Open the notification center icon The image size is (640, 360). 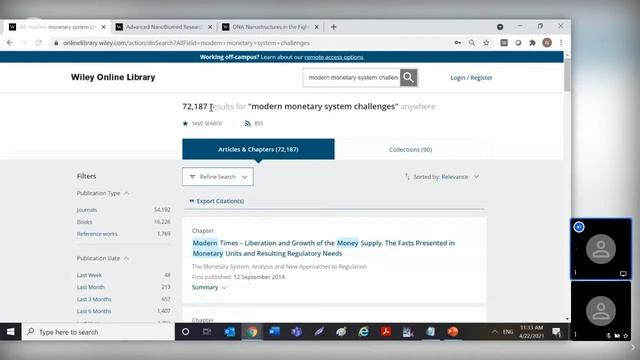(556, 332)
